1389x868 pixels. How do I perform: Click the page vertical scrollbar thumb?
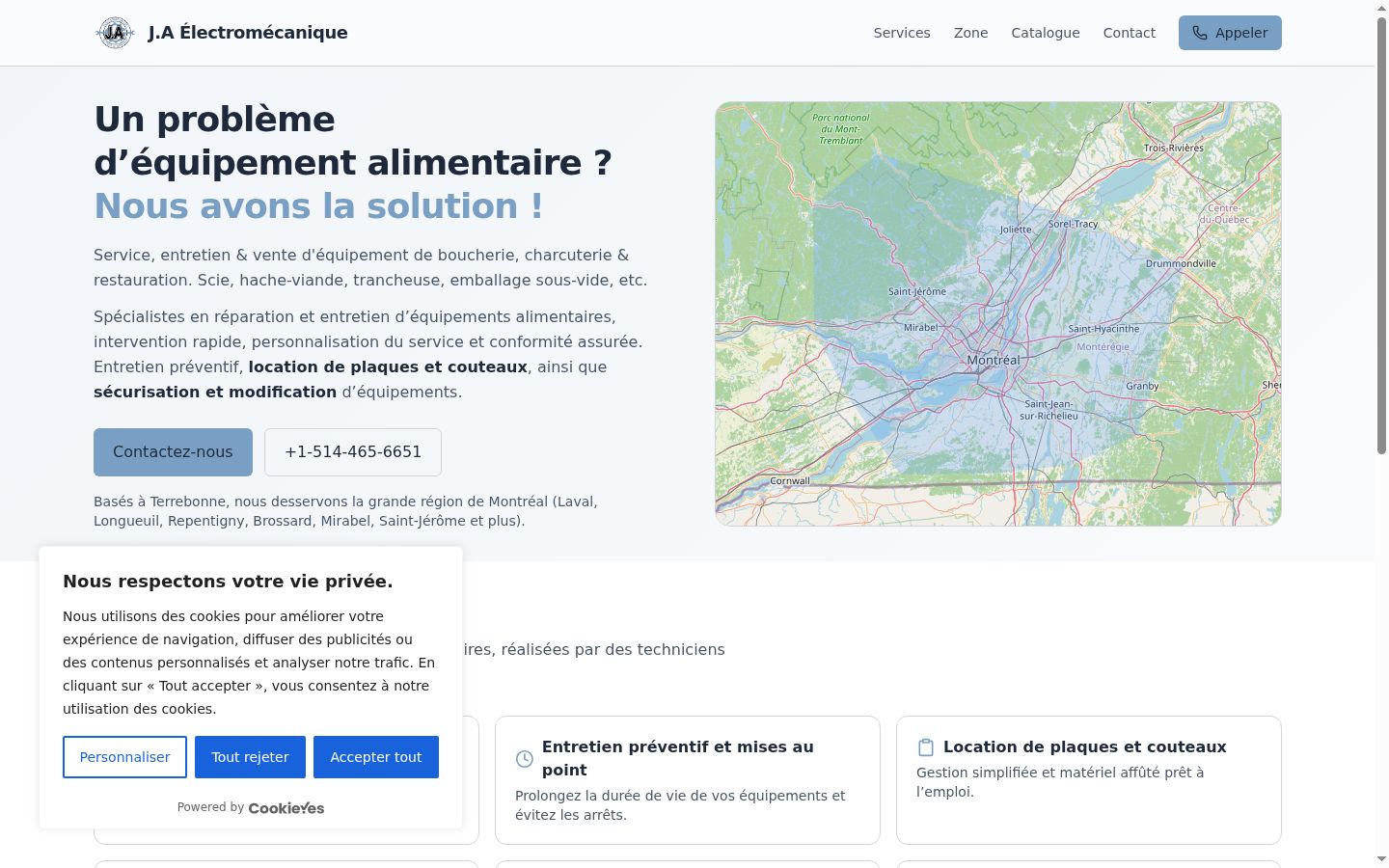[1381, 234]
